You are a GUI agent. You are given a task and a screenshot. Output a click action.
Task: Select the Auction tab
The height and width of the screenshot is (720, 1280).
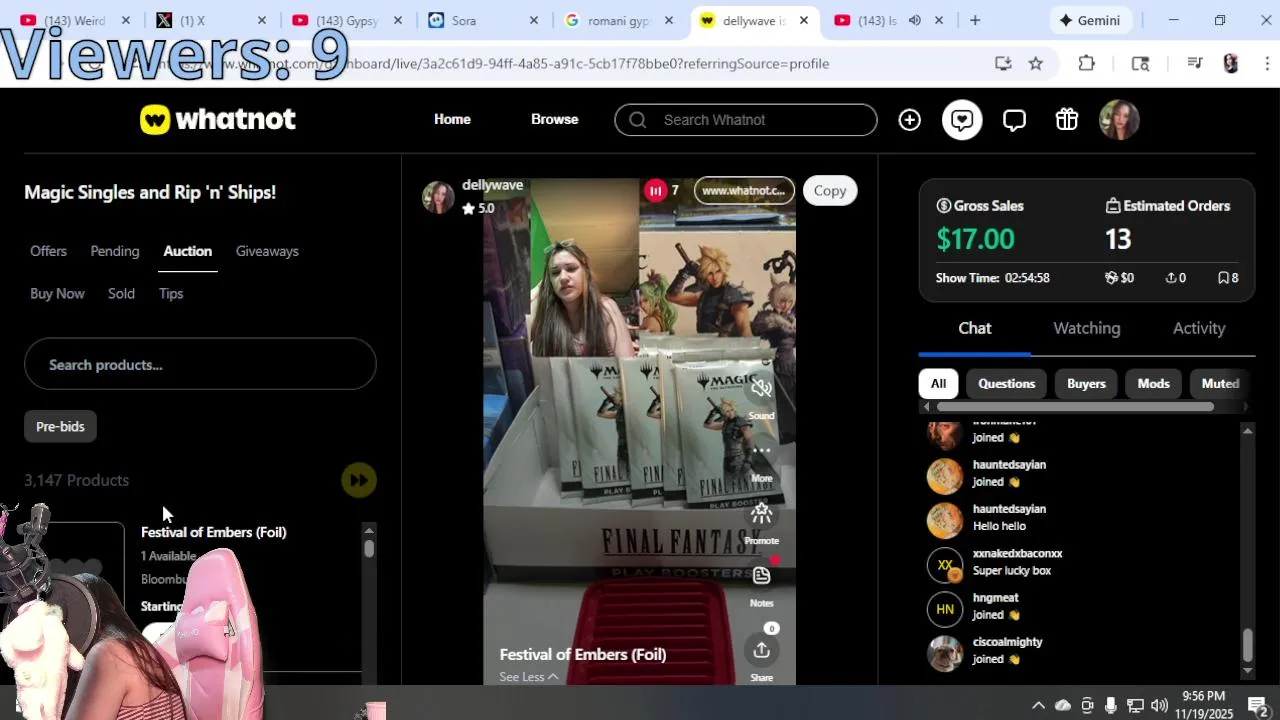[x=187, y=251]
